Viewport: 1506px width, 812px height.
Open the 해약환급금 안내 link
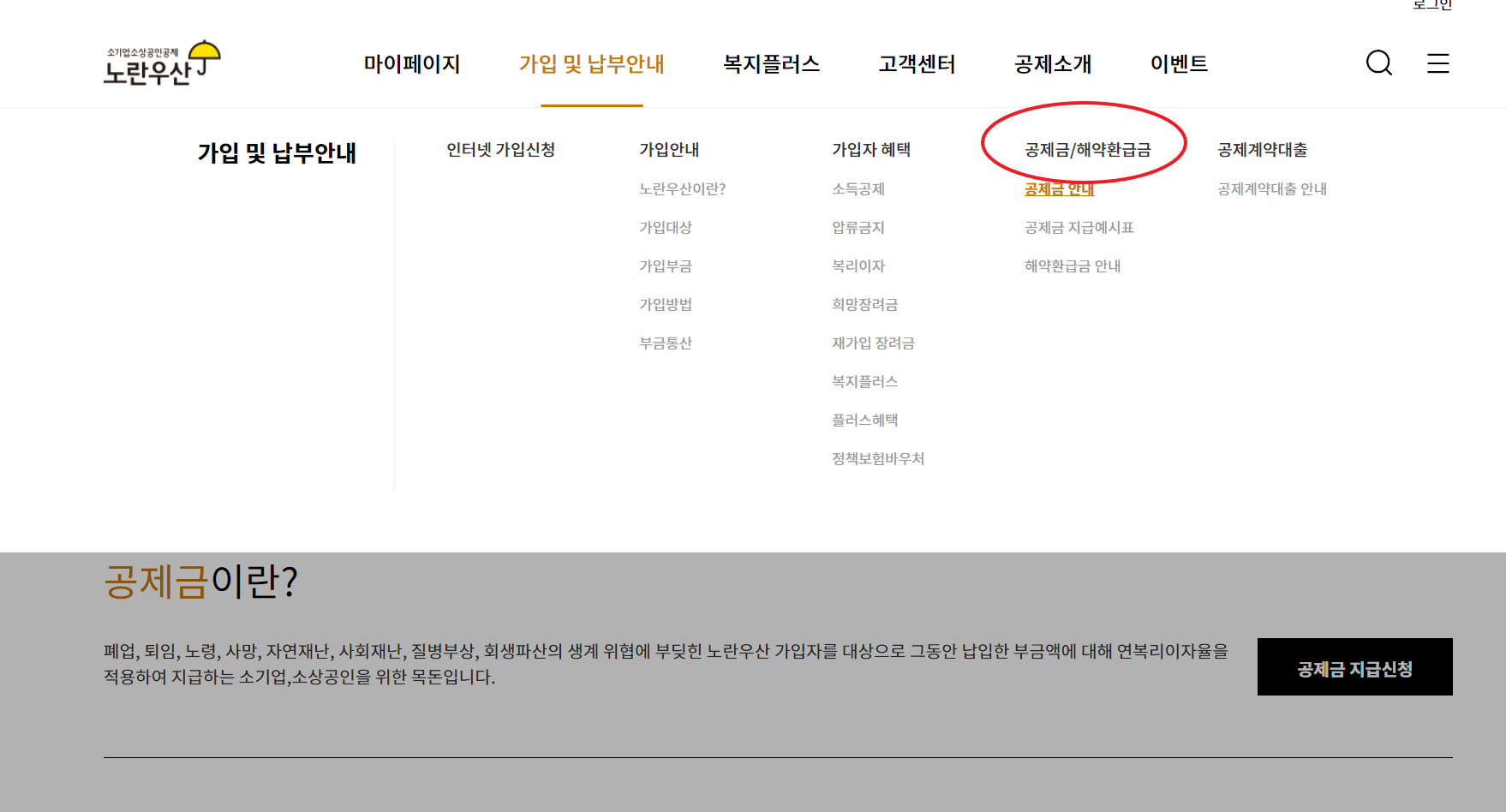click(x=1072, y=266)
